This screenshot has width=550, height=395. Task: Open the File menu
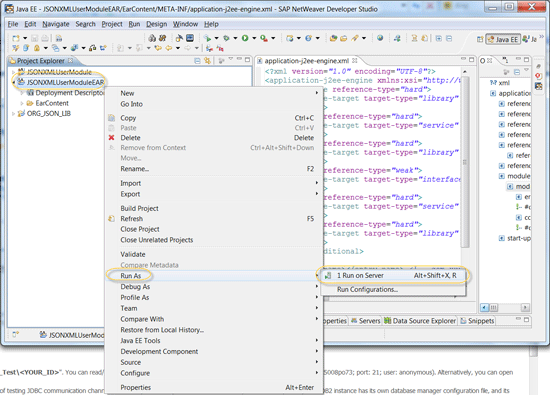(x=13, y=24)
